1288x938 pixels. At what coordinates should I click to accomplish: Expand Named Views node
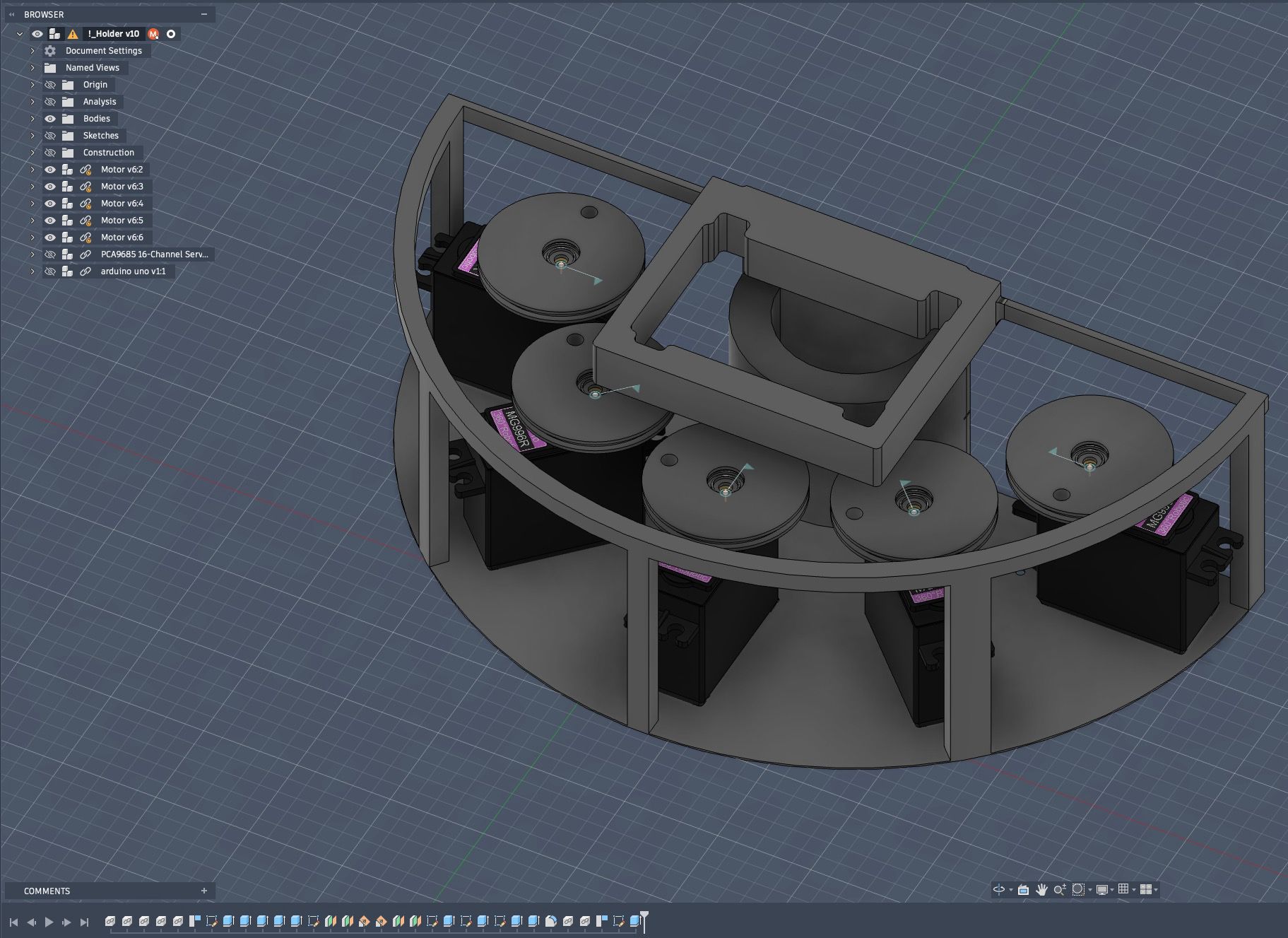(33, 68)
